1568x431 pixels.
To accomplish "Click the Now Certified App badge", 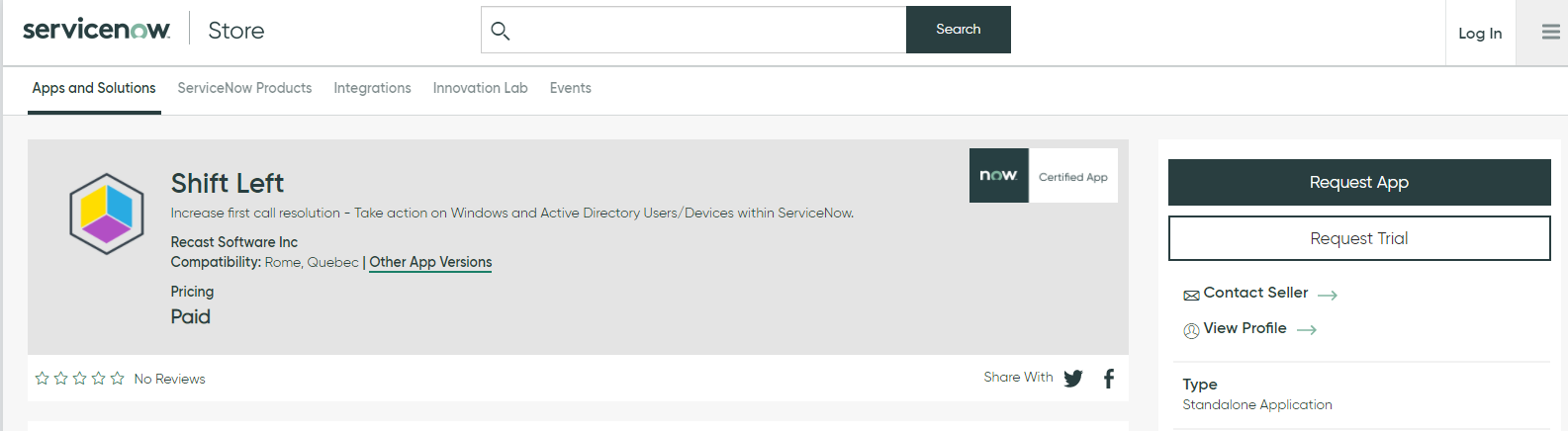I will click(1044, 176).
